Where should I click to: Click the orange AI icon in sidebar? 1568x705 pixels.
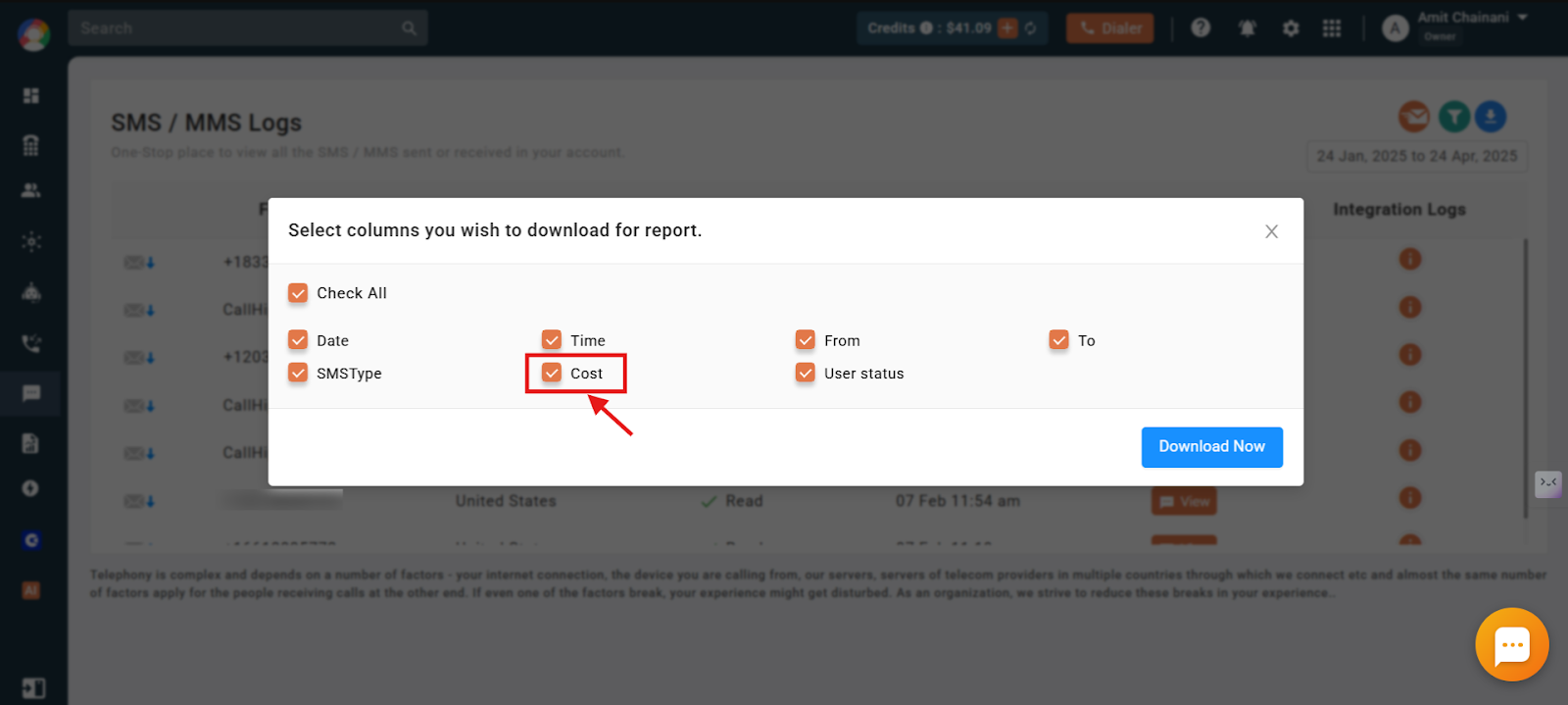pyautogui.click(x=31, y=590)
